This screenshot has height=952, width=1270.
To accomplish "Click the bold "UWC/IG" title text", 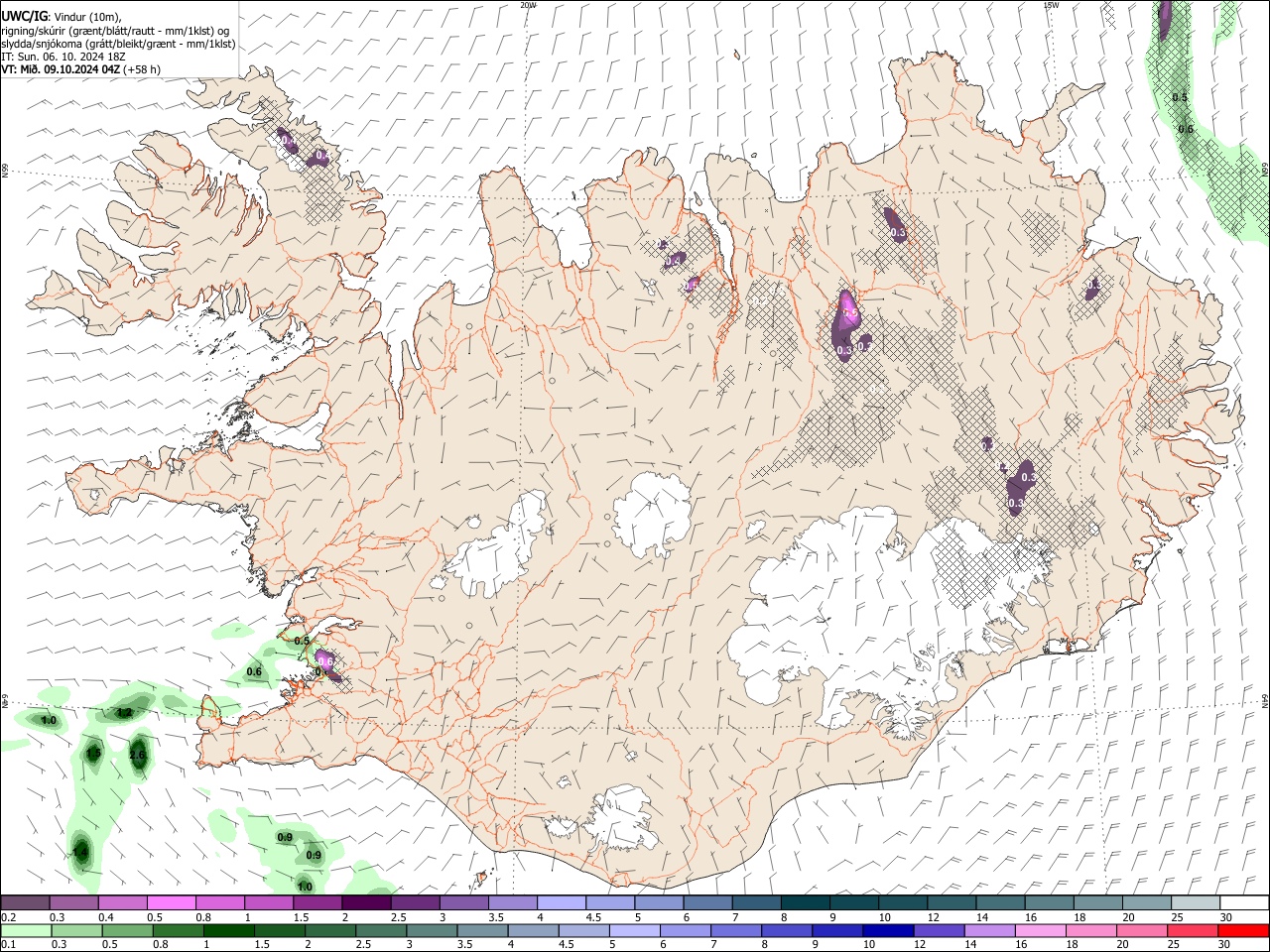I will coord(24,15).
